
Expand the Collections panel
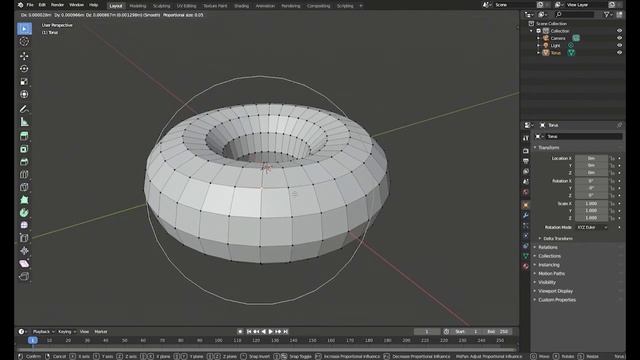click(549, 256)
